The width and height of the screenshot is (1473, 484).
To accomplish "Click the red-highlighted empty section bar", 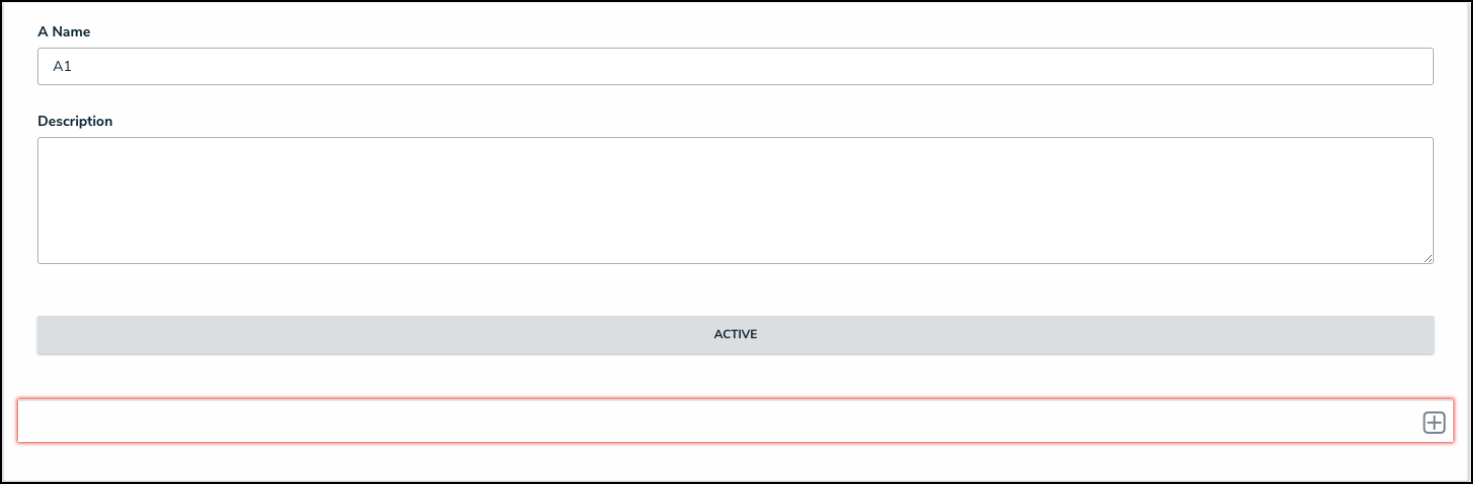I will point(700,422).
